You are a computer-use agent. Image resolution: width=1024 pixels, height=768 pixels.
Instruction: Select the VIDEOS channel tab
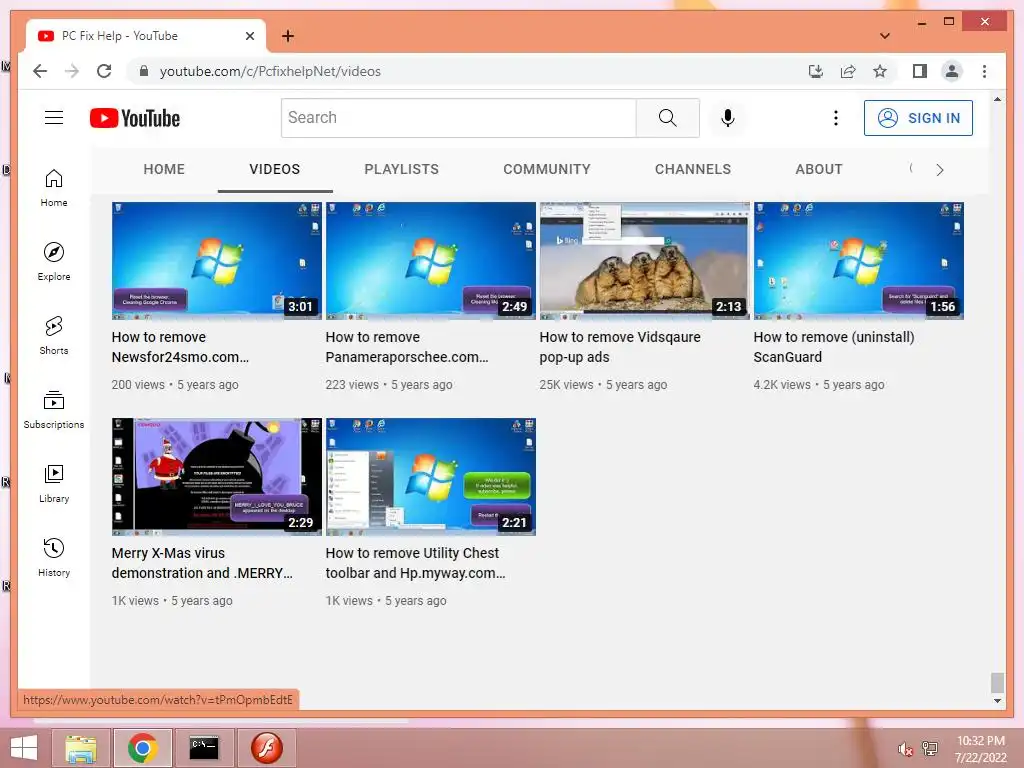coord(275,169)
